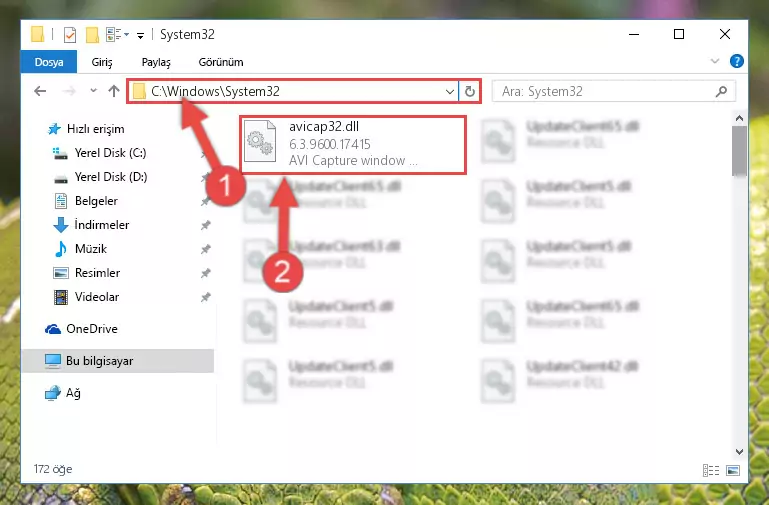The width and height of the screenshot is (769, 505).
Task: Go up one folder level
Action: pos(114,91)
